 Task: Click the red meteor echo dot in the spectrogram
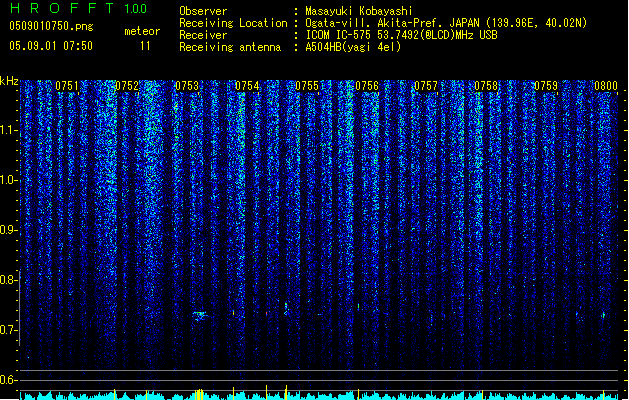(x=266, y=313)
